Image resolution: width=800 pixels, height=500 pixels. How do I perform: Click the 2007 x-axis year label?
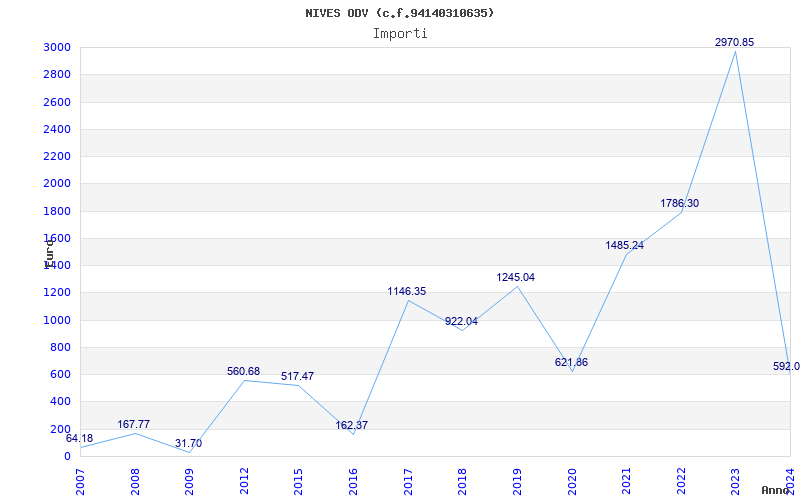(80, 481)
